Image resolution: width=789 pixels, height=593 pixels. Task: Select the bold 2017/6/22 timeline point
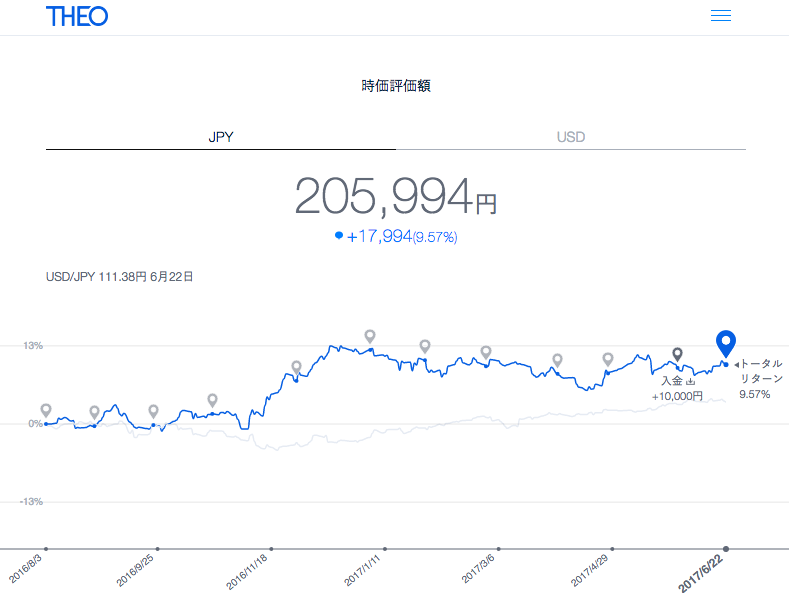point(726,548)
